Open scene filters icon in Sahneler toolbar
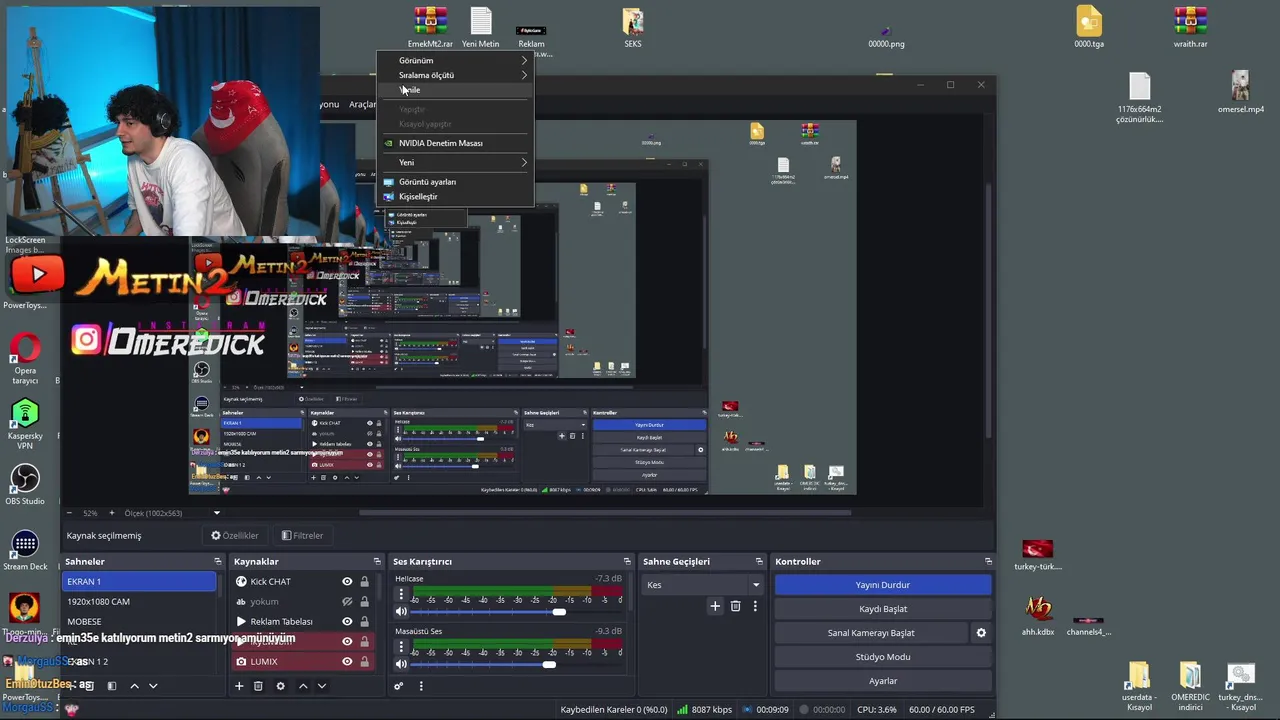Viewport: 1280px width, 720px height. click(111, 686)
